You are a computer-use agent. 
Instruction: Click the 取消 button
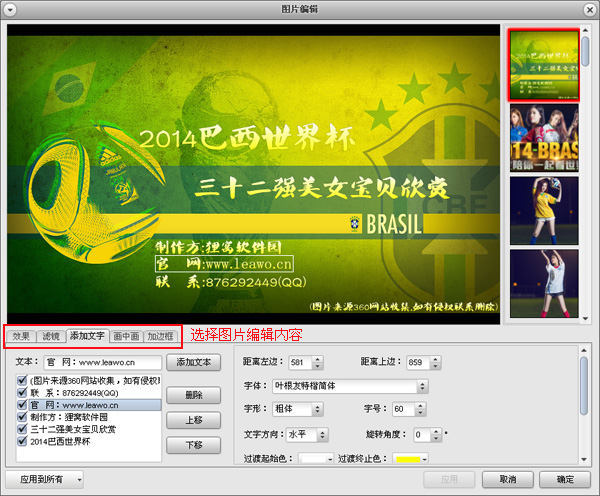pos(508,480)
